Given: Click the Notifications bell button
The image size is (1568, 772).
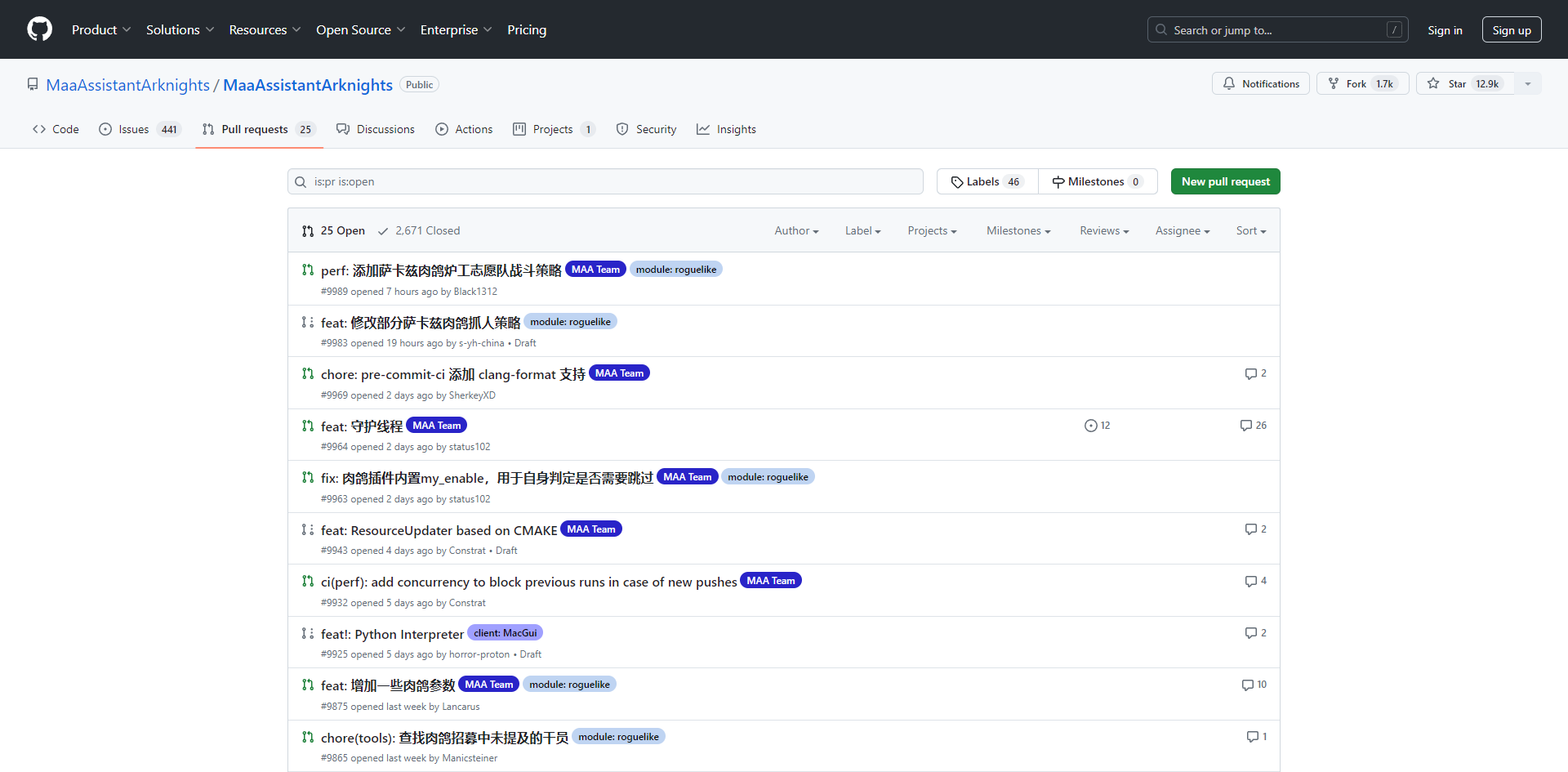Looking at the screenshot, I should [x=1261, y=83].
